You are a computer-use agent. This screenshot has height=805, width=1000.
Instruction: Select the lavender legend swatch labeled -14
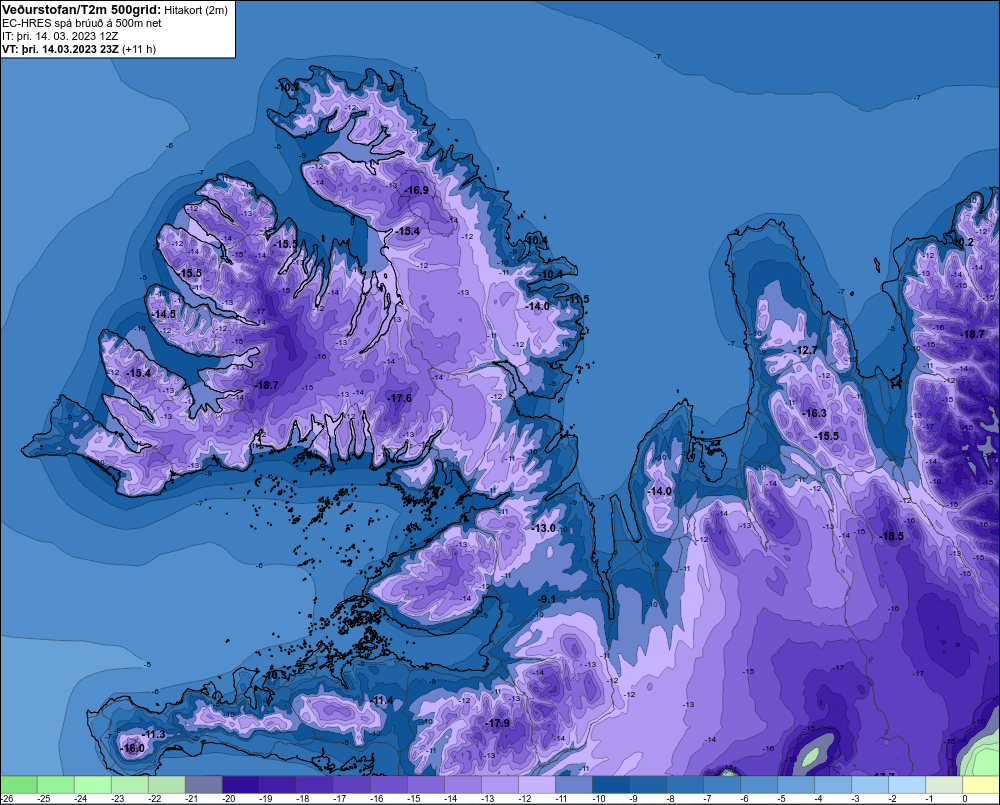(x=462, y=784)
